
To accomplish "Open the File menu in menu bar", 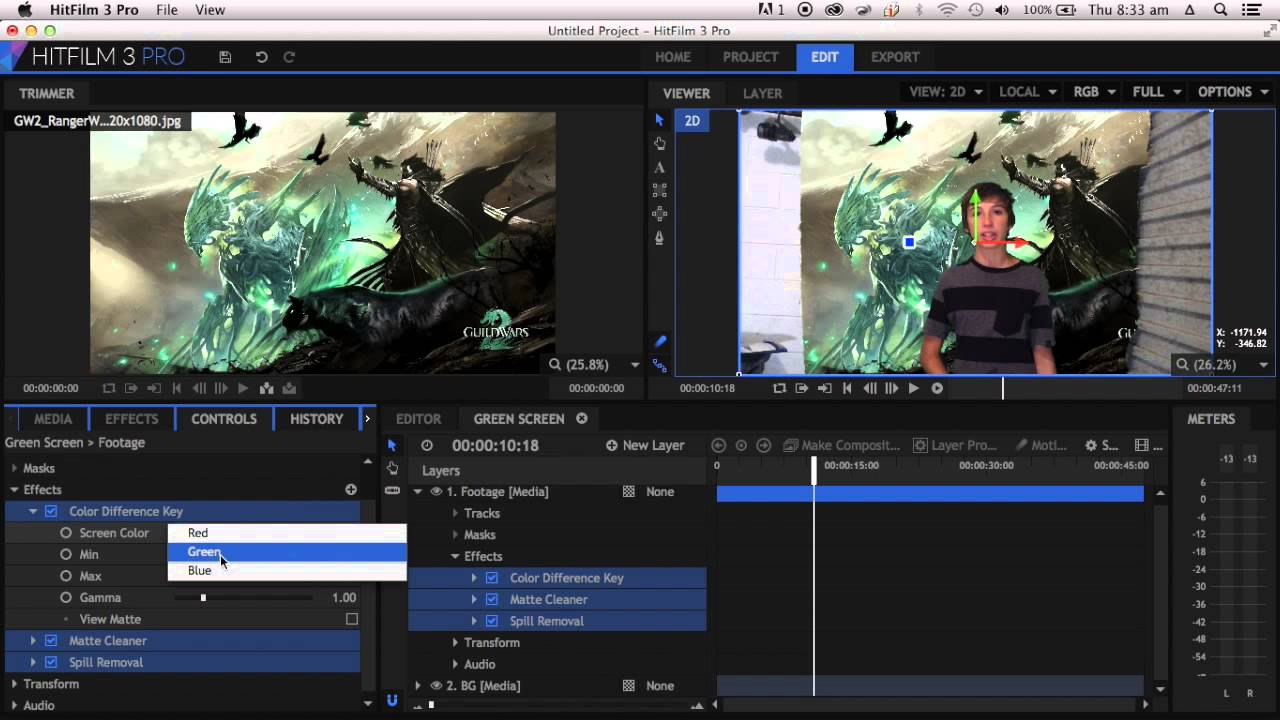I will click(x=166, y=10).
